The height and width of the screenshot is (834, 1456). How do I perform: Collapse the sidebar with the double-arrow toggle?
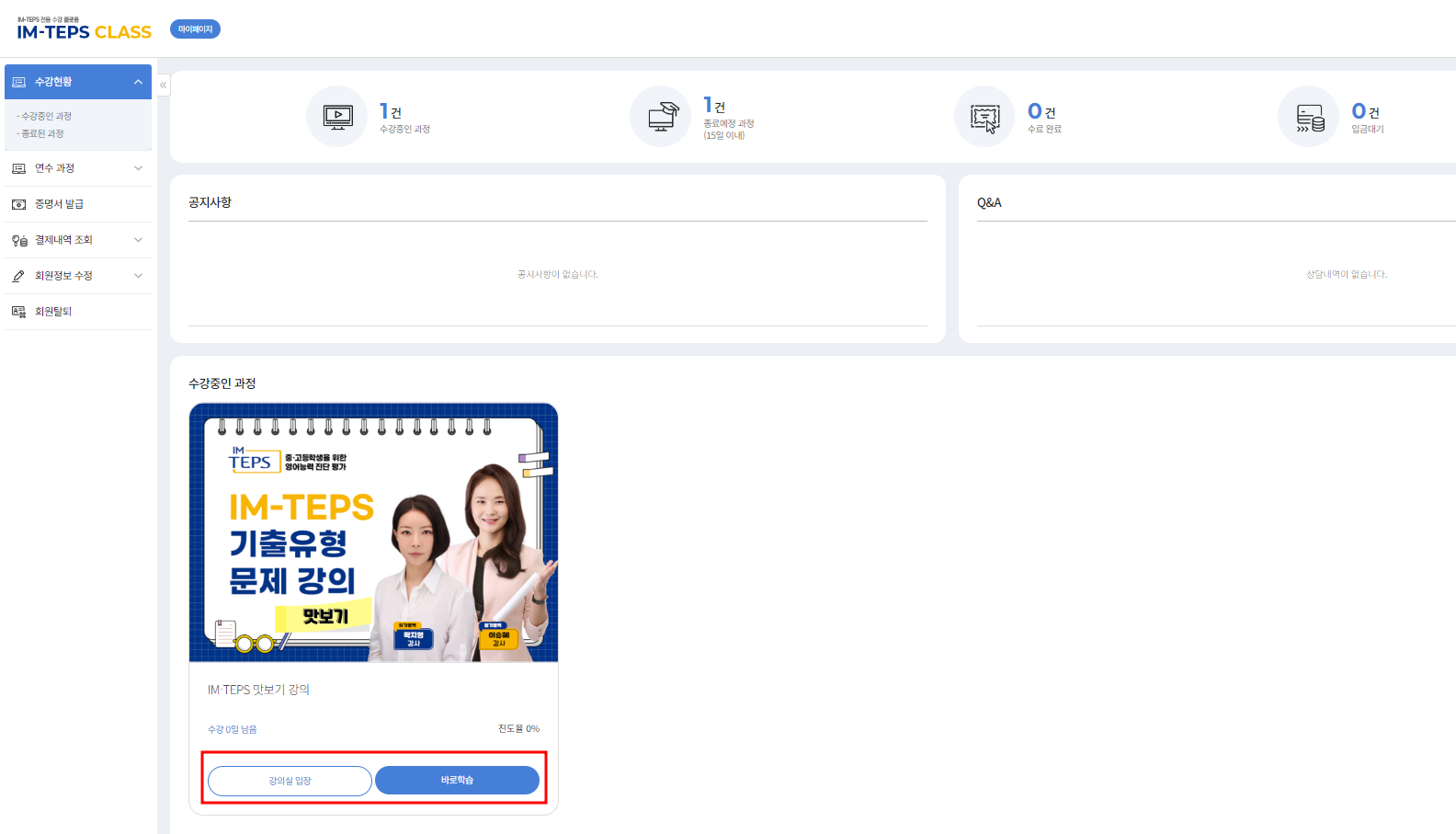pos(164,85)
